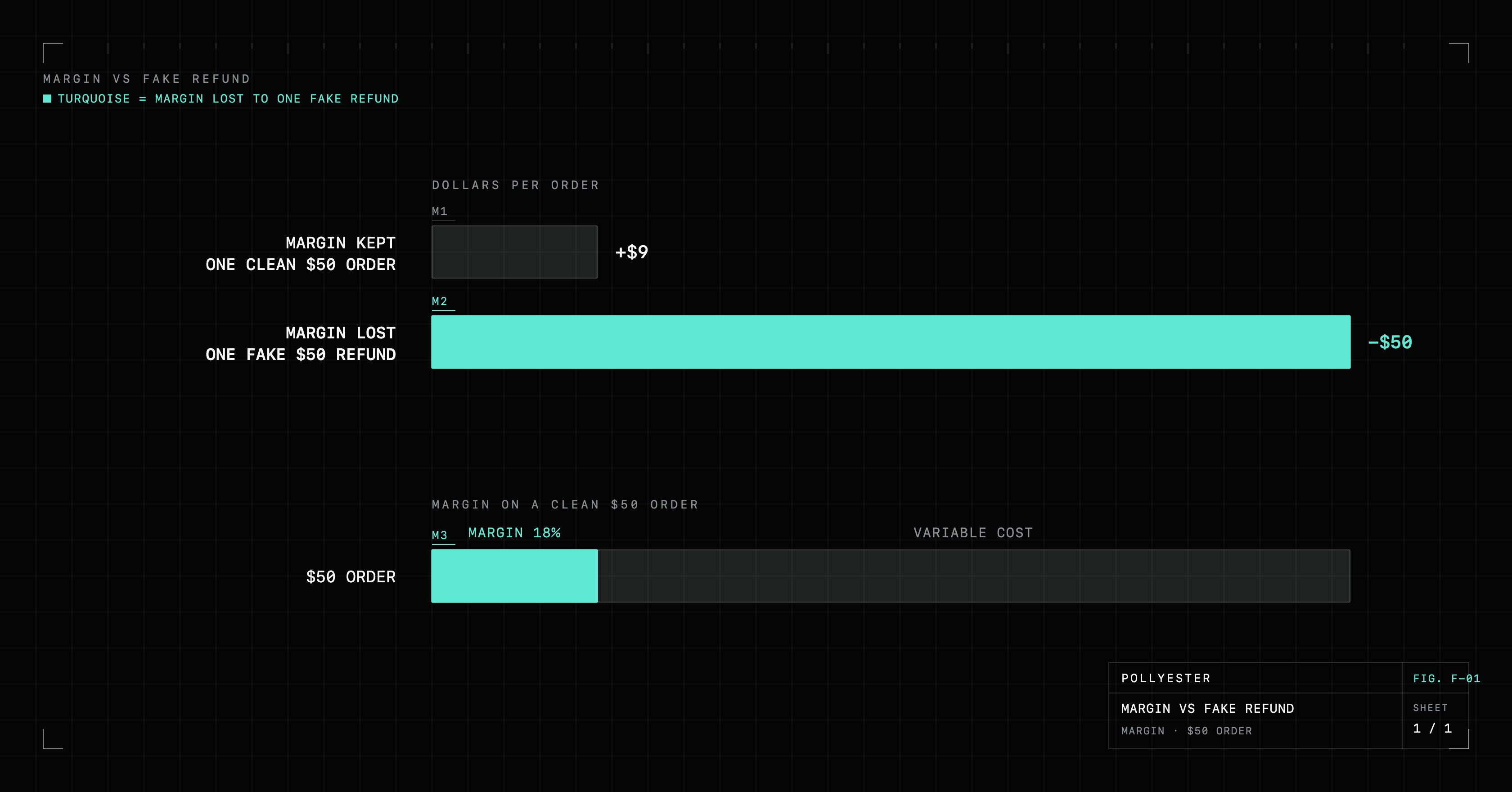Select the 'M3' marker label
1512x792 pixels.
(x=440, y=535)
